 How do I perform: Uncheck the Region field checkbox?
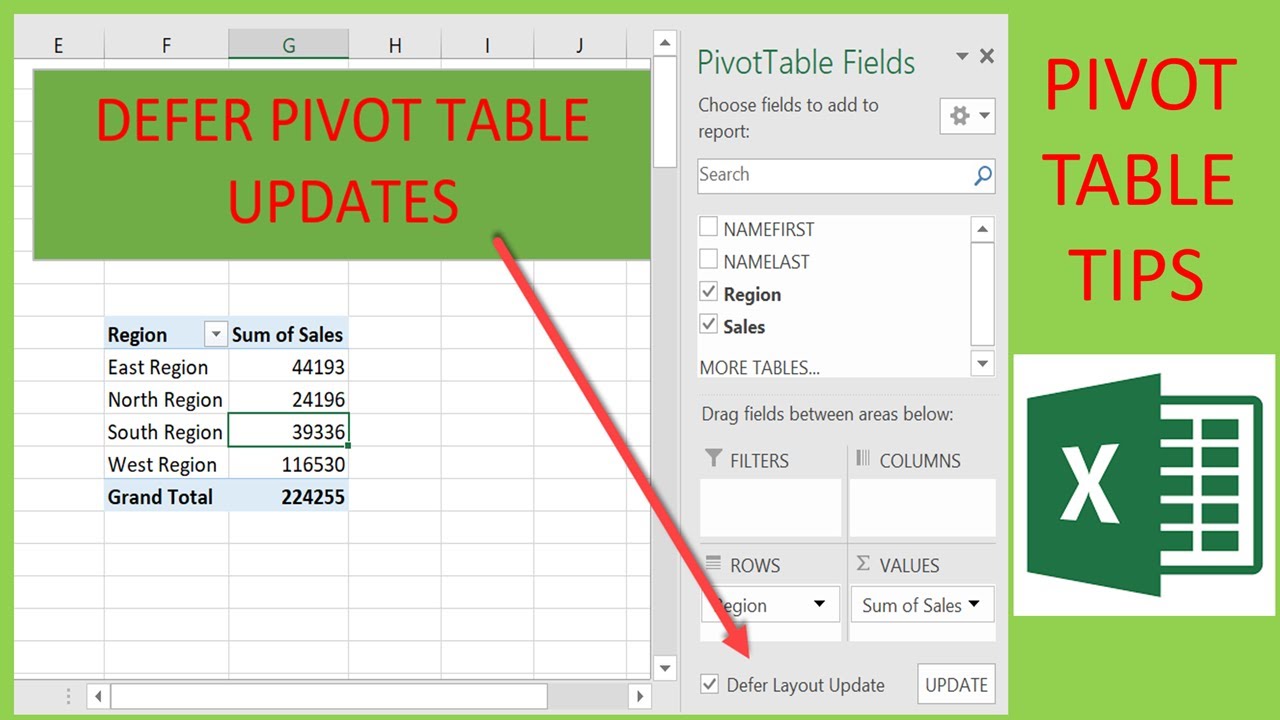(x=709, y=293)
